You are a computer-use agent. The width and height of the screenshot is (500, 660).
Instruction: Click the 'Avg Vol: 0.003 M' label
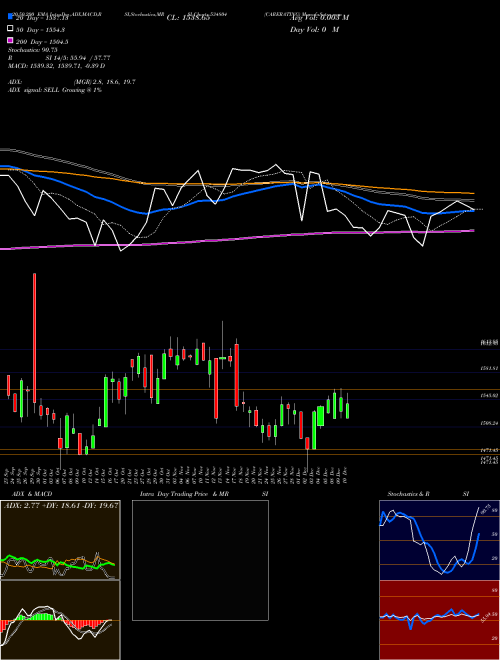point(319,18)
